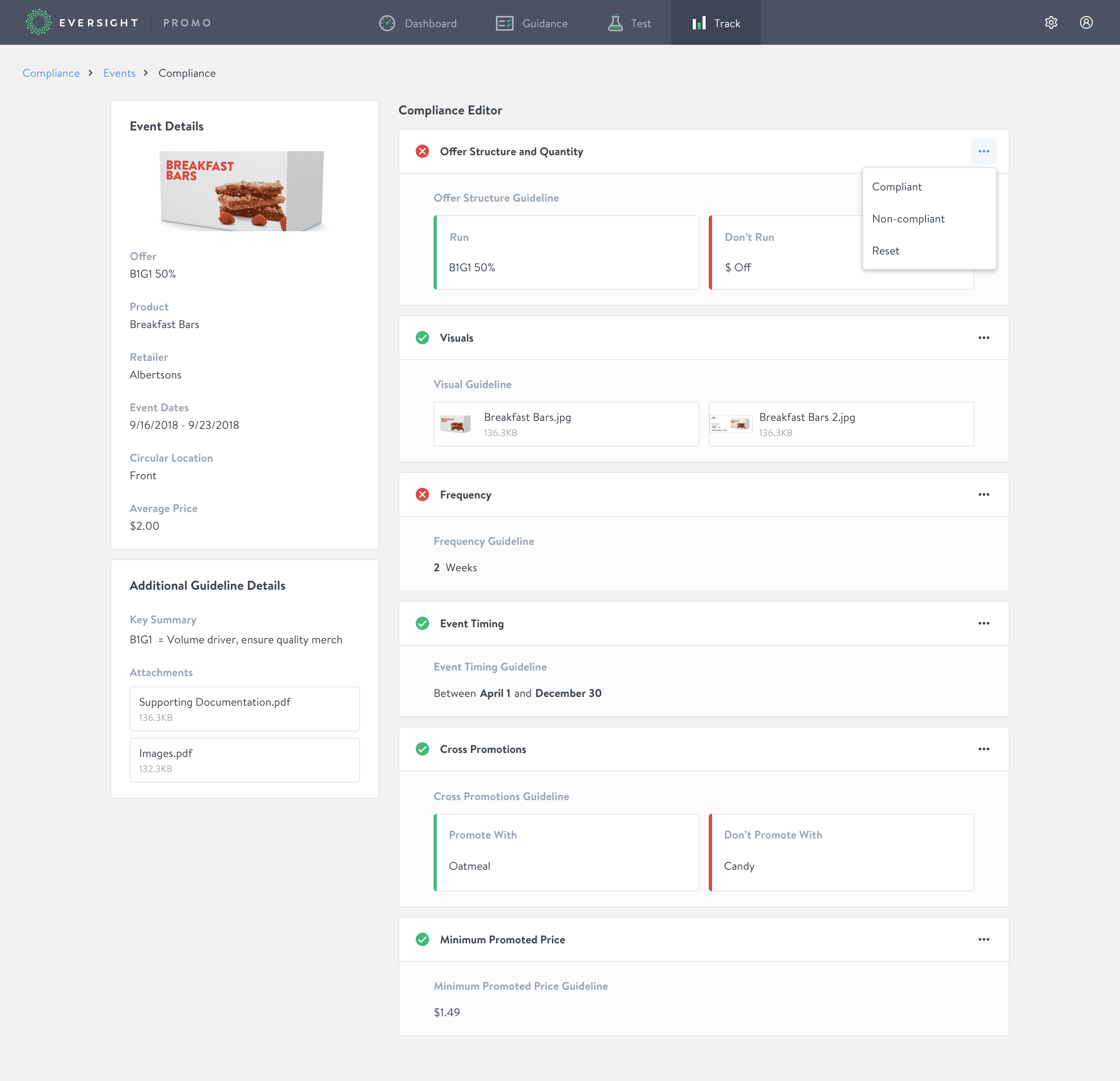Select the Promote With Oatmeal card
The width and height of the screenshot is (1120, 1081).
point(566,852)
